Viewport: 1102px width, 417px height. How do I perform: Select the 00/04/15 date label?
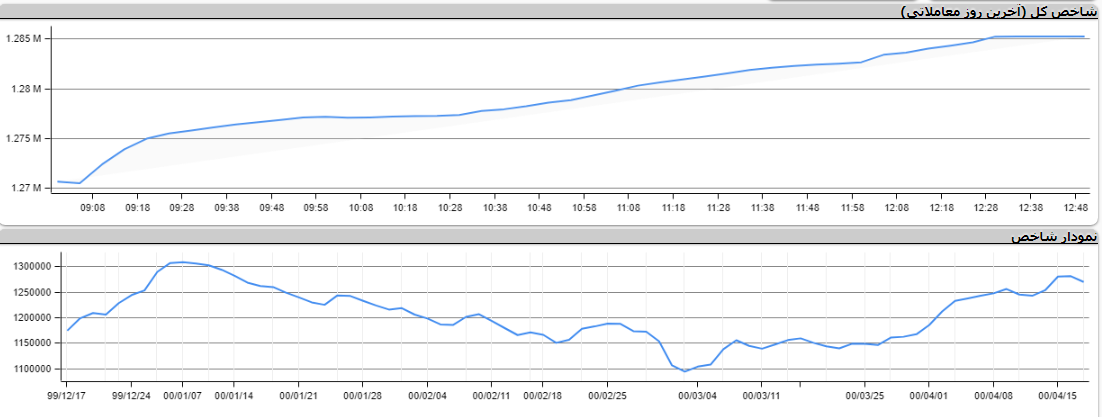1058,395
